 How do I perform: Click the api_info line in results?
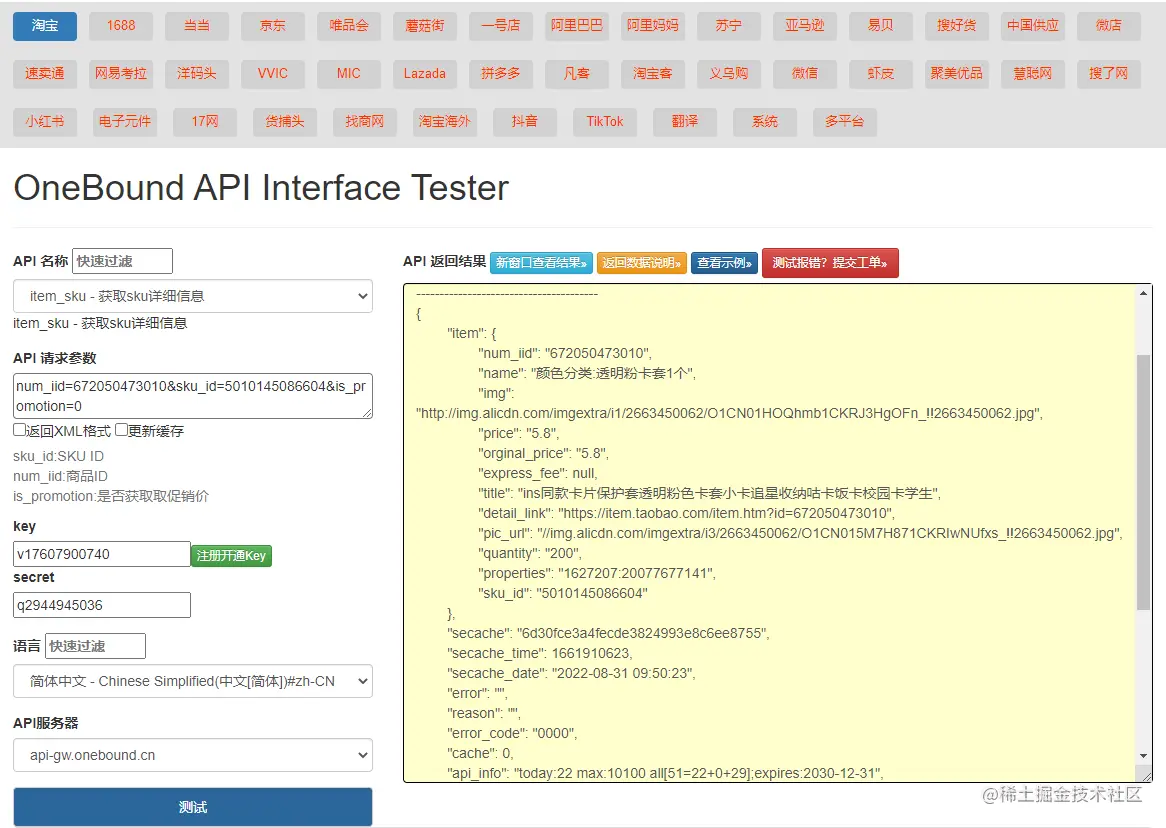(666, 774)
